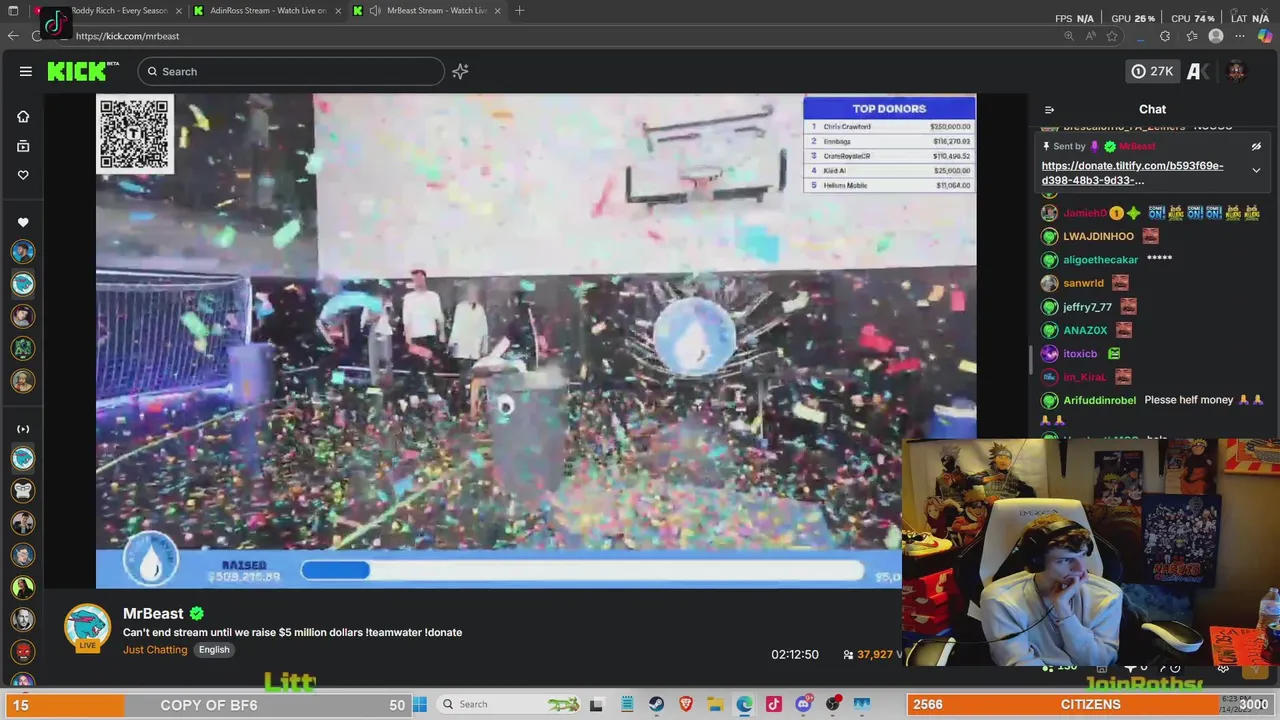The width and height of the screenshot is (1280, 720).
Task: Open browser settings three-dots menu
Action: [1240, 36]
